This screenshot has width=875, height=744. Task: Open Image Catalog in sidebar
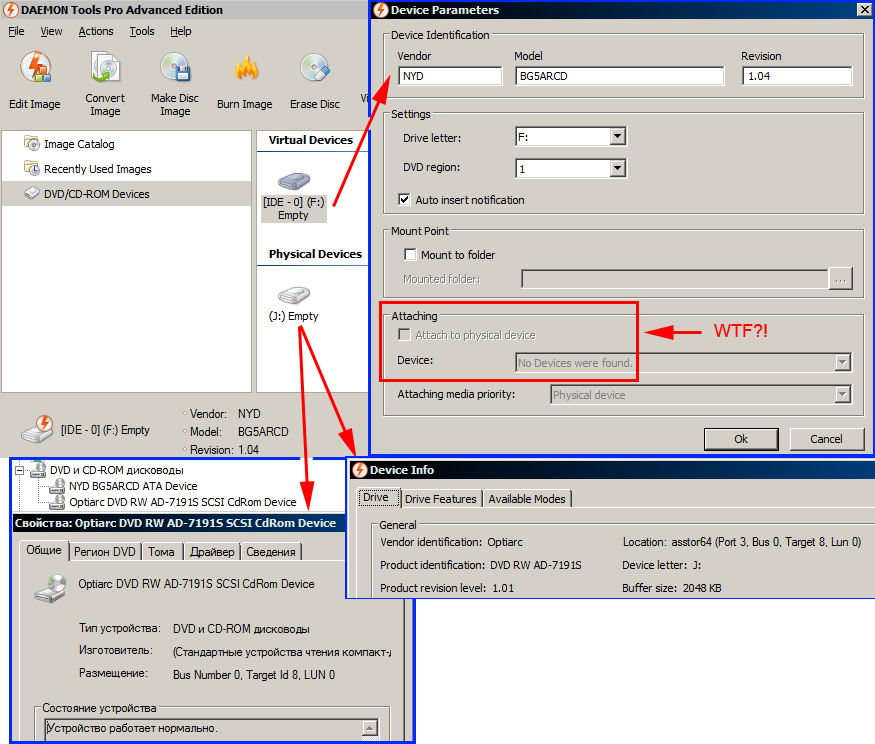(79, 144)
